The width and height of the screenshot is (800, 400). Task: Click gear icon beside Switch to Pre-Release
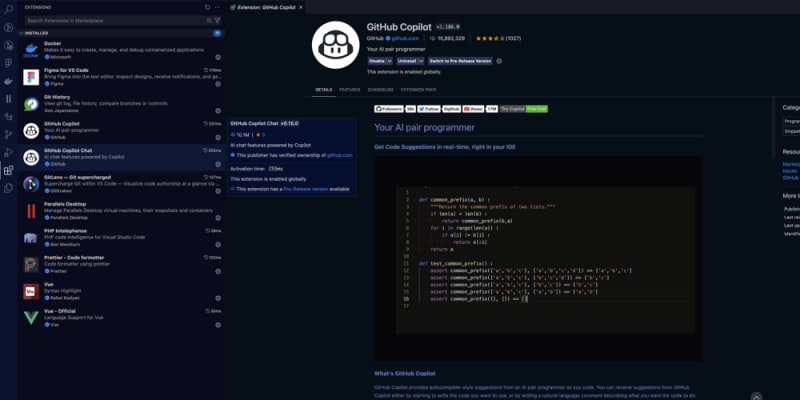coord(499,60)
